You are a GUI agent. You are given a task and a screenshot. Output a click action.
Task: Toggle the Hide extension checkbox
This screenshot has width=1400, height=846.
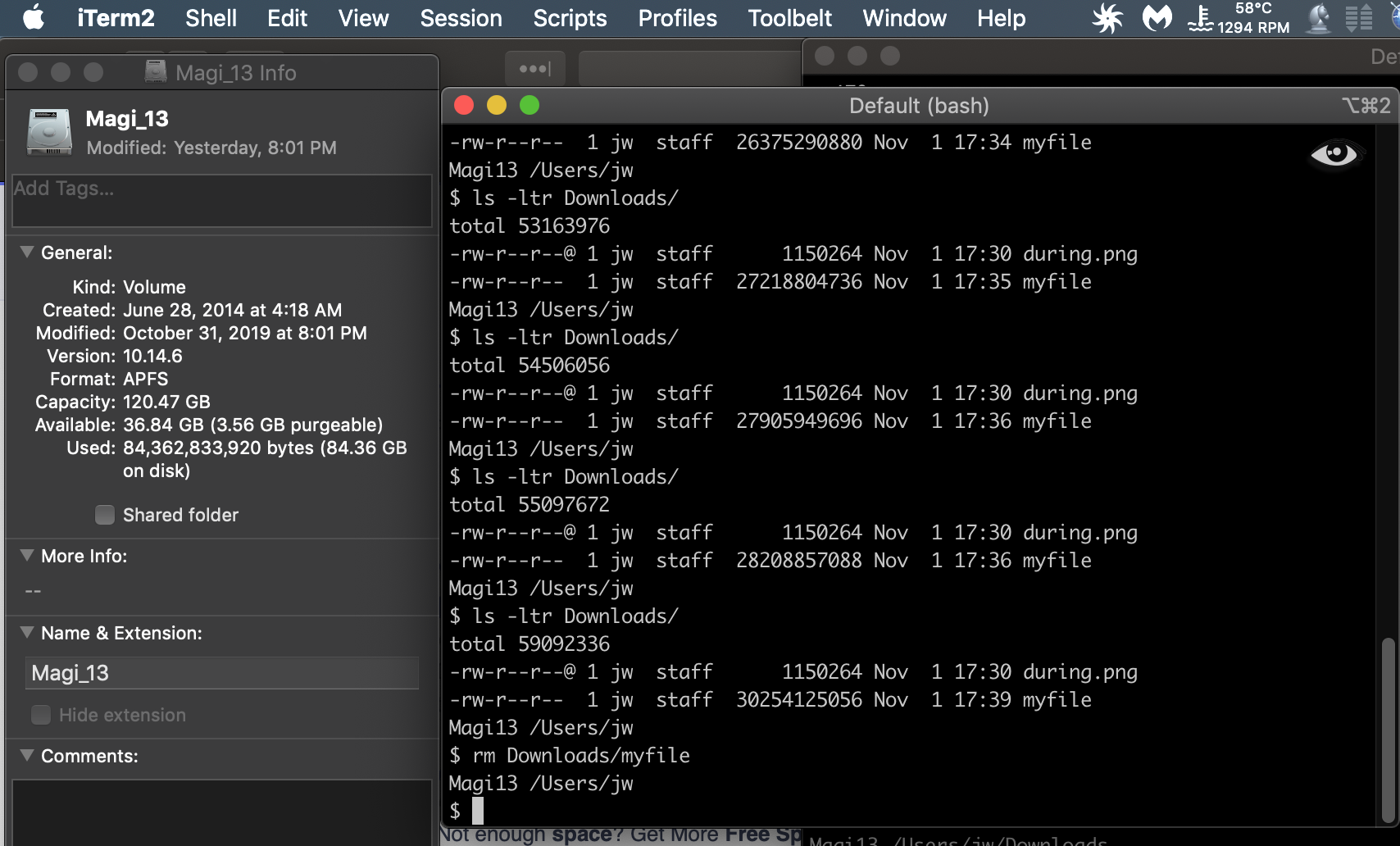pyautogui.click(x=40, y=715)
